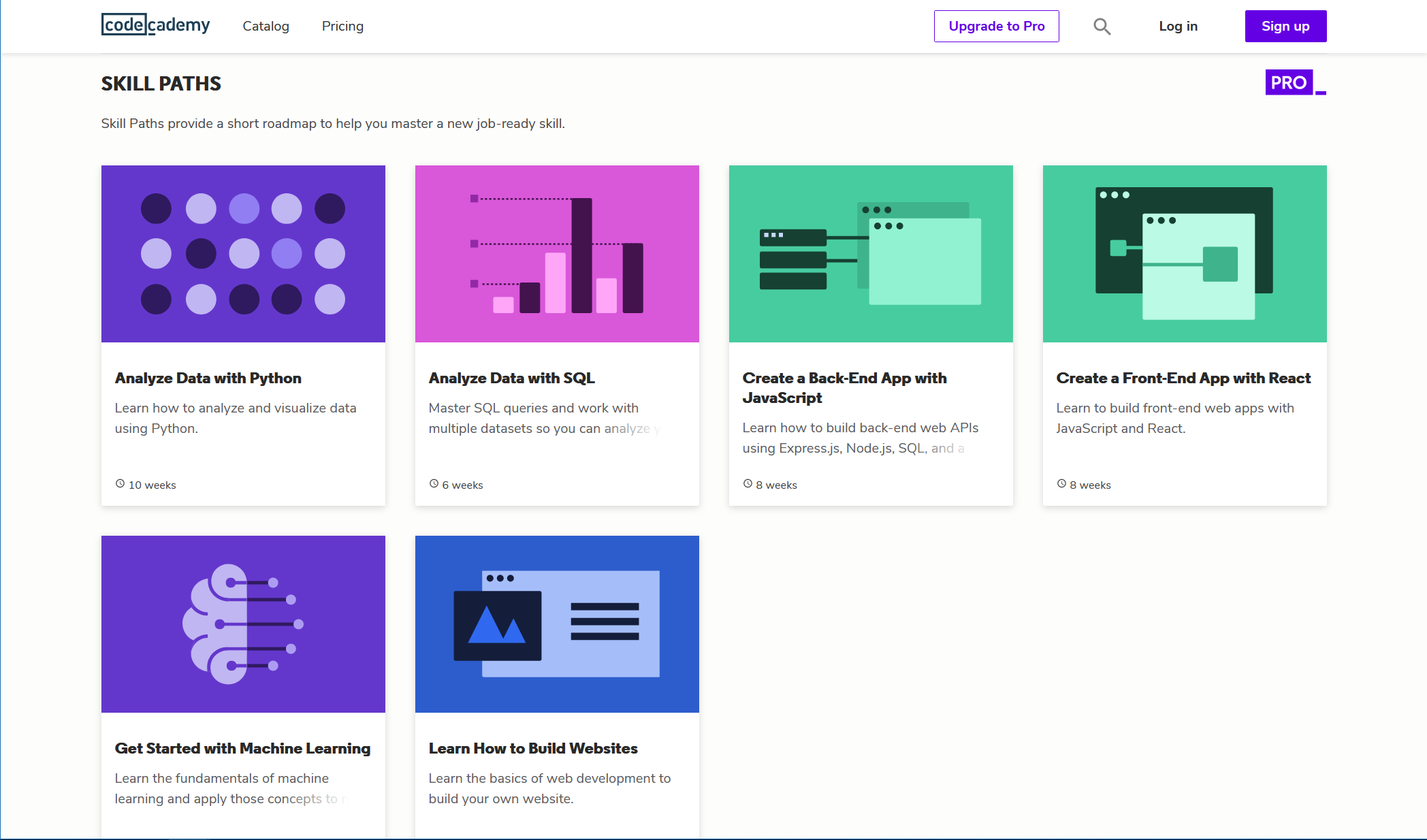This screenshot has width=1427, height=840.
Task: Click the Log in link
Action: (x=1178, y=26)
